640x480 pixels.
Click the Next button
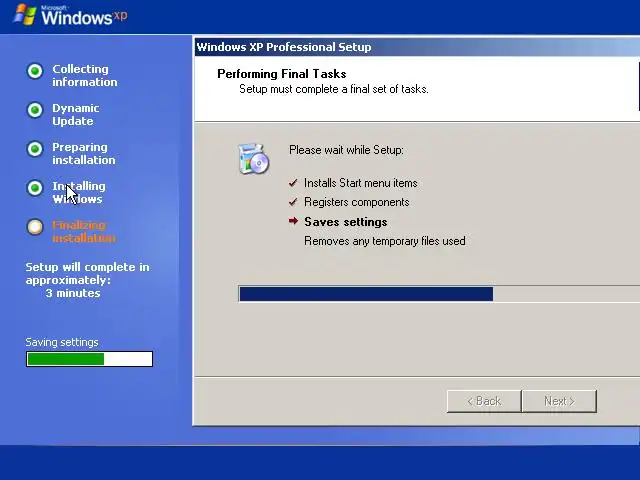[x=559, y=401]
